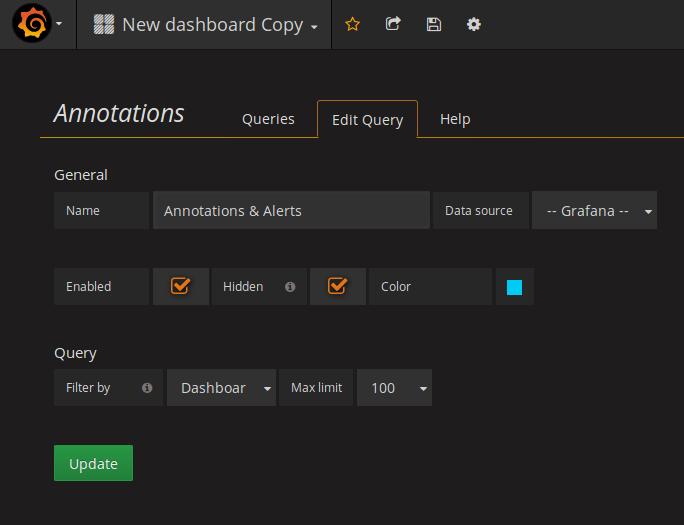The image size is (684, 525).
Task: Open the New dashboard Copy title dropdown
Action: tap(218, 25)
